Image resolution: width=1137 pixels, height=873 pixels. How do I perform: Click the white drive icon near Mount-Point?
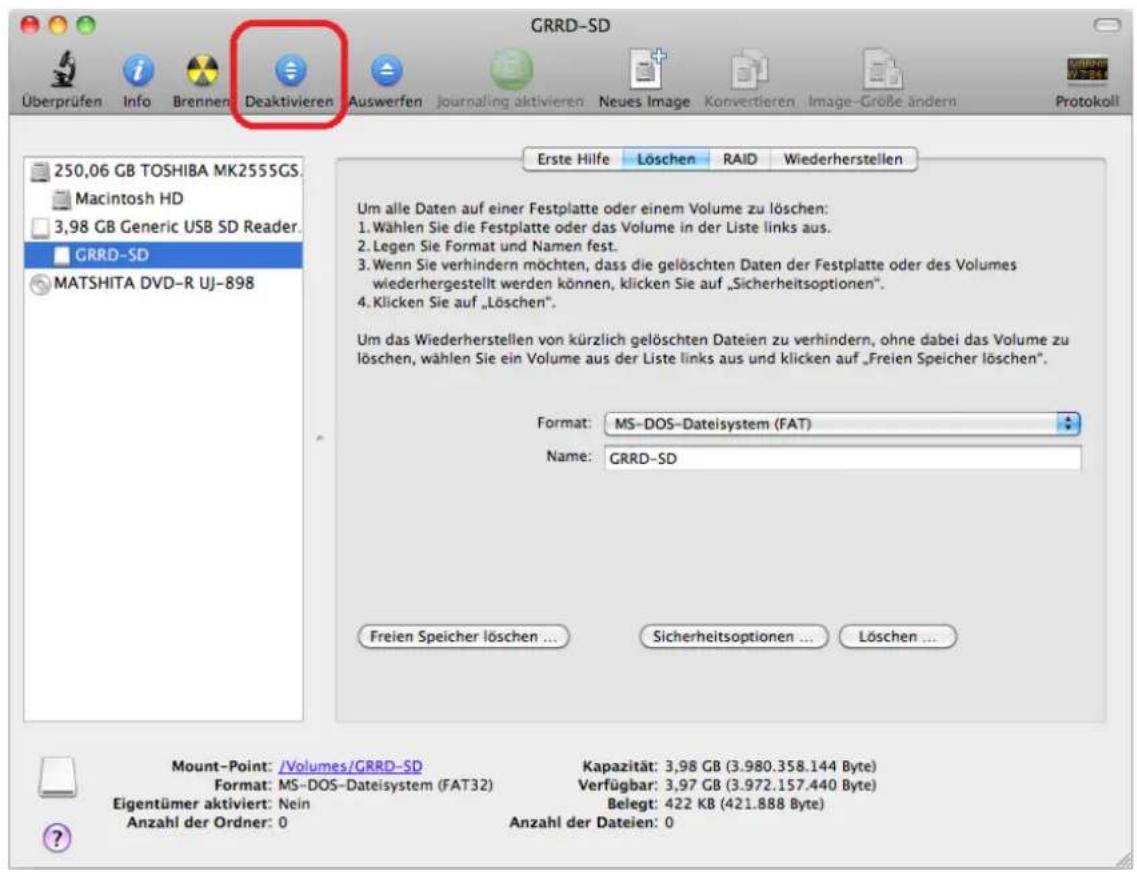pos(58,778)
